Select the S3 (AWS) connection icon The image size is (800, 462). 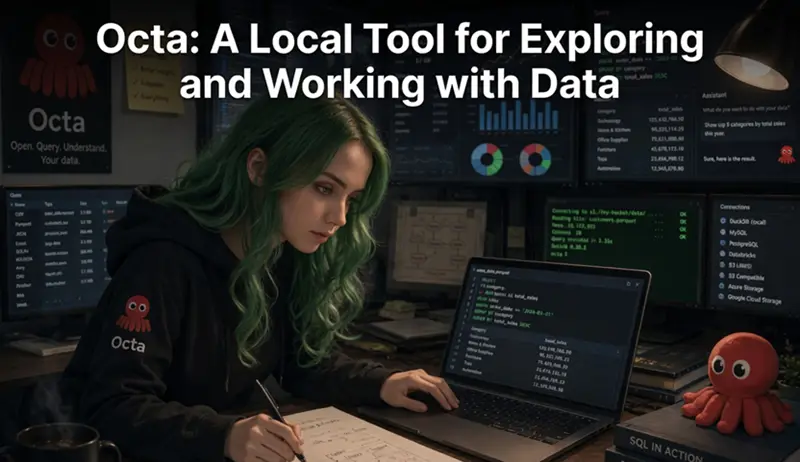pos(722,265)
